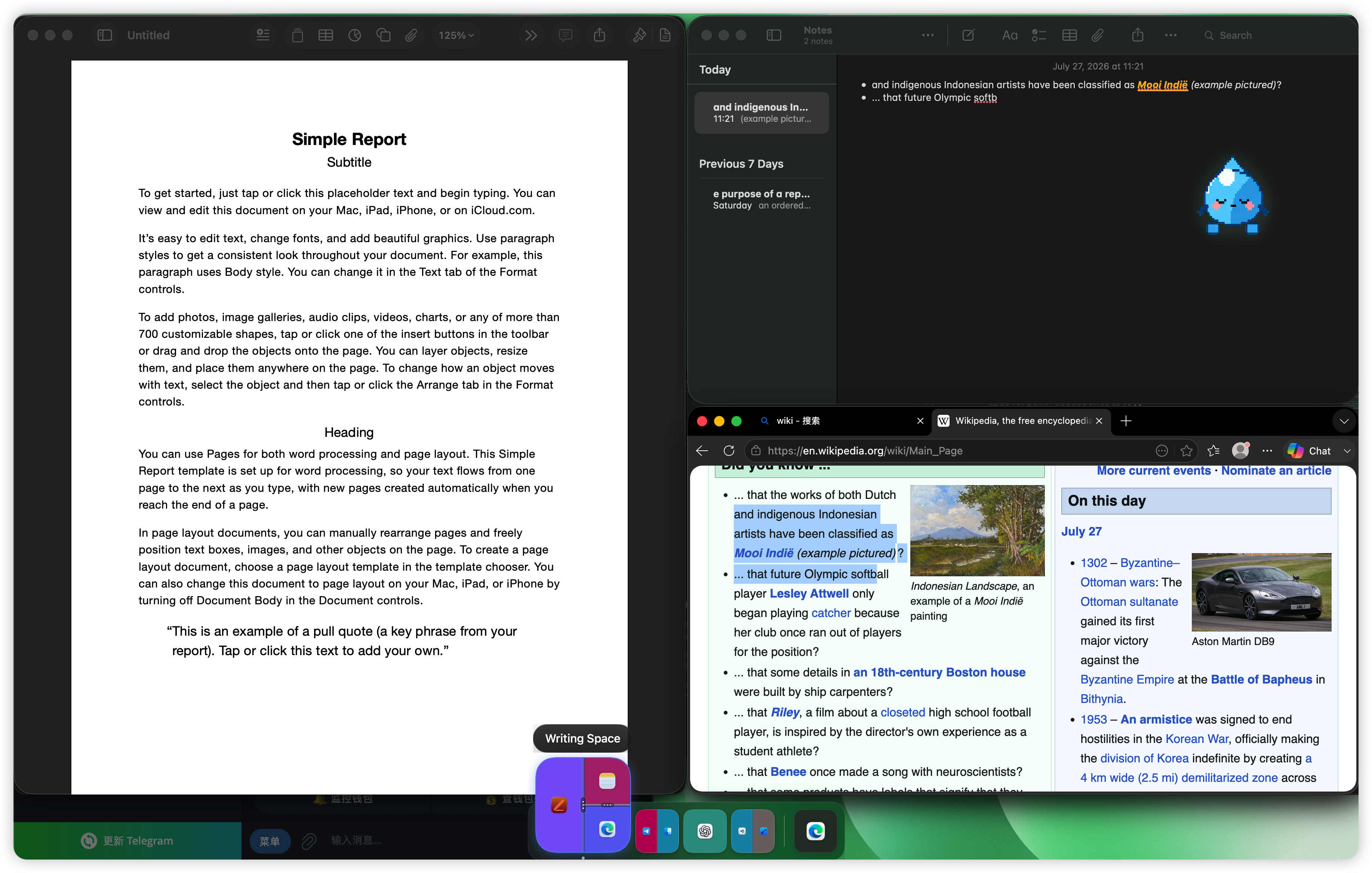Click the Telegram app icon in the dock
Image resolution: width=1372 pixels, height=873 pixels.
646,831
